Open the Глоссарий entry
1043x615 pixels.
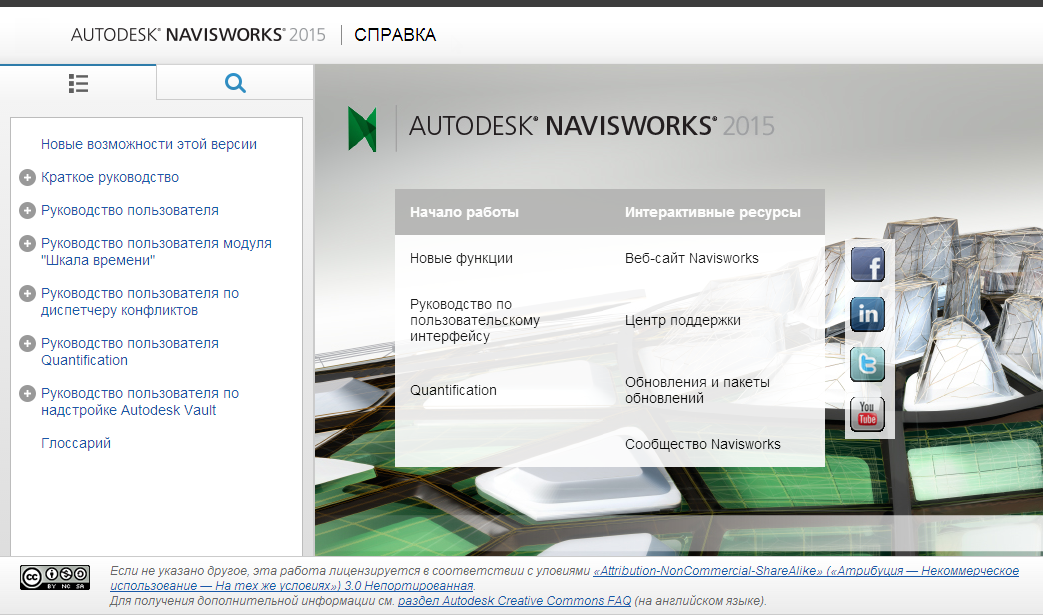coord(76,443)
